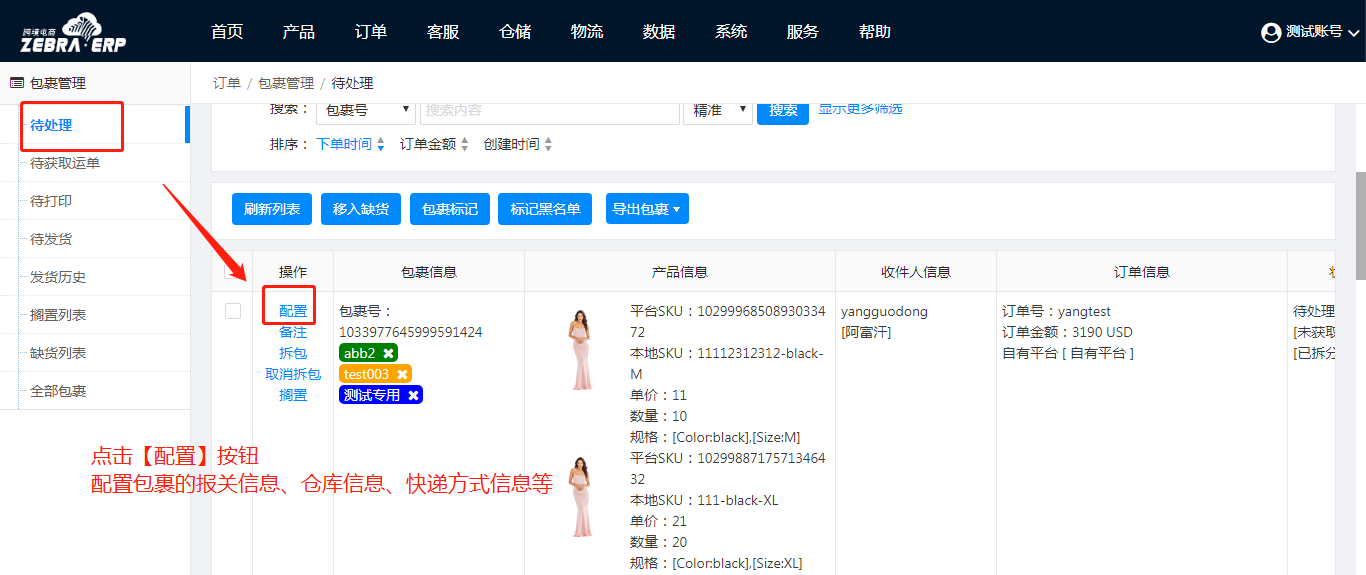The width and height of the screenshot is (1366, 575).
Task: Open the 仓储 top menu
Action: coord(515,32)
